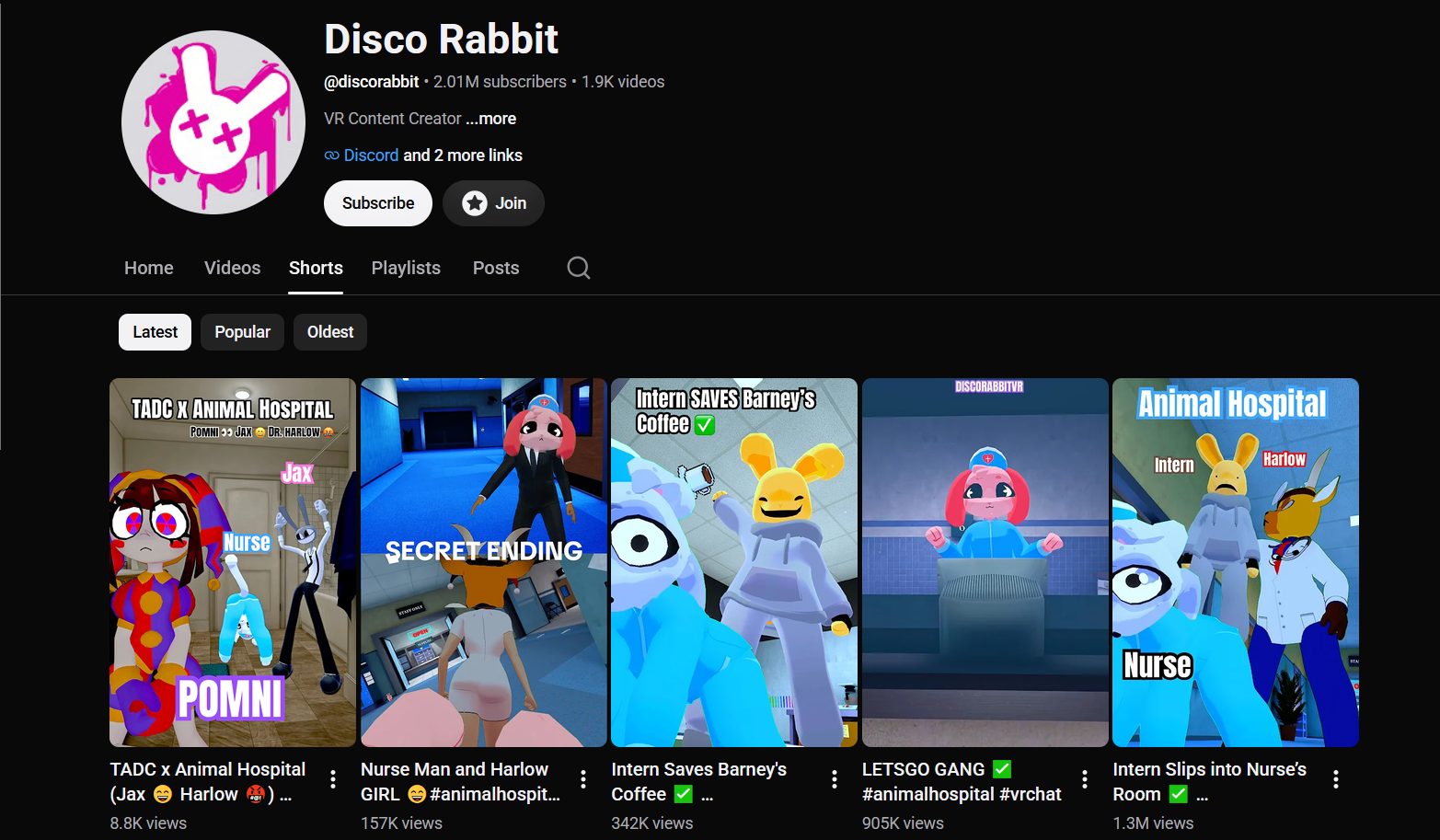1440x840 pixels.
Task: Open more options for TADC x Animal Hospital short
Action: point(333,779)
